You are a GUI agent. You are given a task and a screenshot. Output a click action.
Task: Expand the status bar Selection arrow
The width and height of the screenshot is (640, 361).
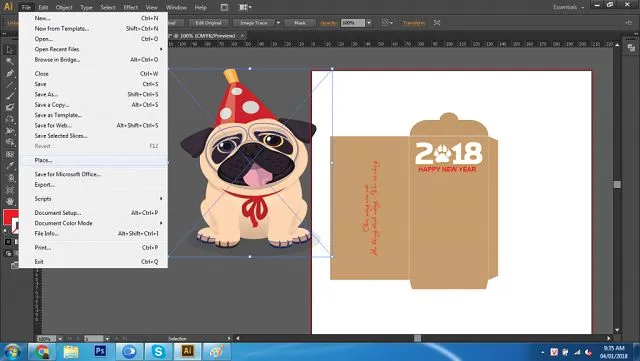point(229,339)
